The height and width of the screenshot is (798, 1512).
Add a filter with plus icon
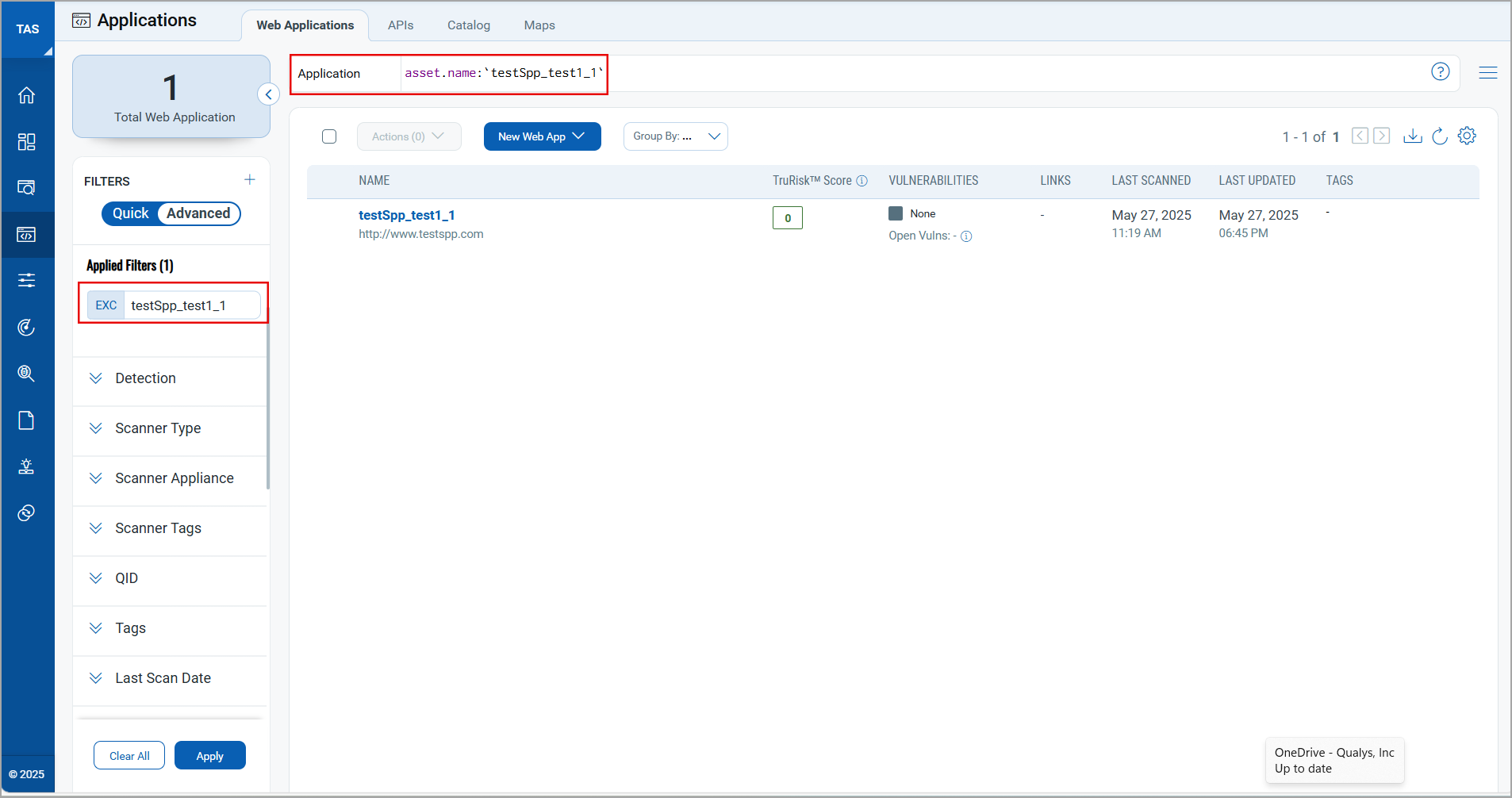[x=250, y=180]
